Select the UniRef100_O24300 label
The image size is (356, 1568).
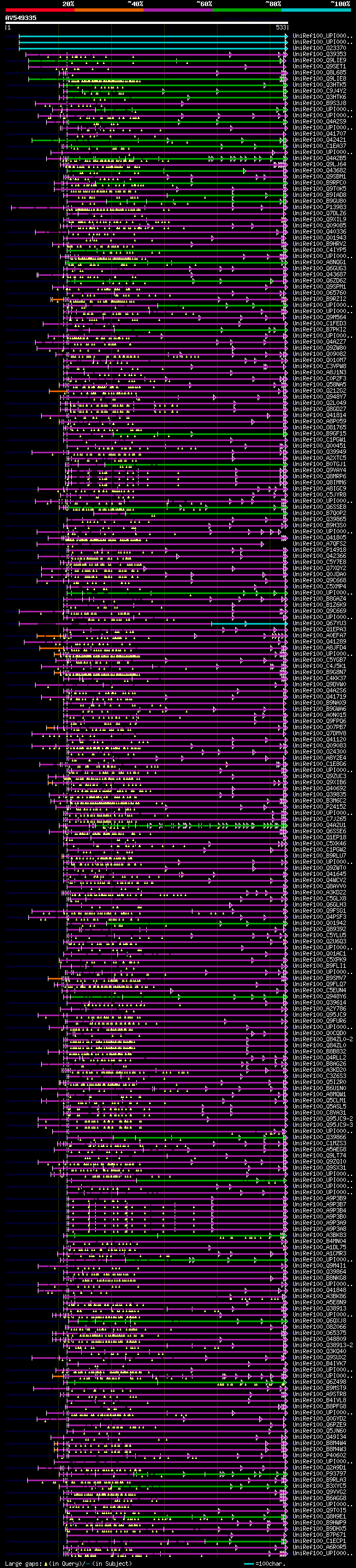point(319,752)
